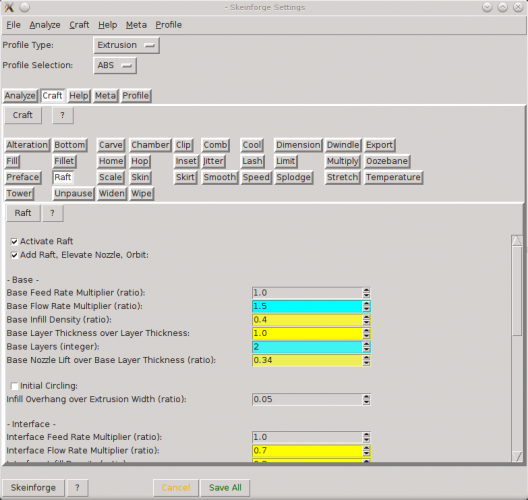Open the Help menu in the menu bar
This screenshot has width=528, height=500.
(x=107, y=25)
